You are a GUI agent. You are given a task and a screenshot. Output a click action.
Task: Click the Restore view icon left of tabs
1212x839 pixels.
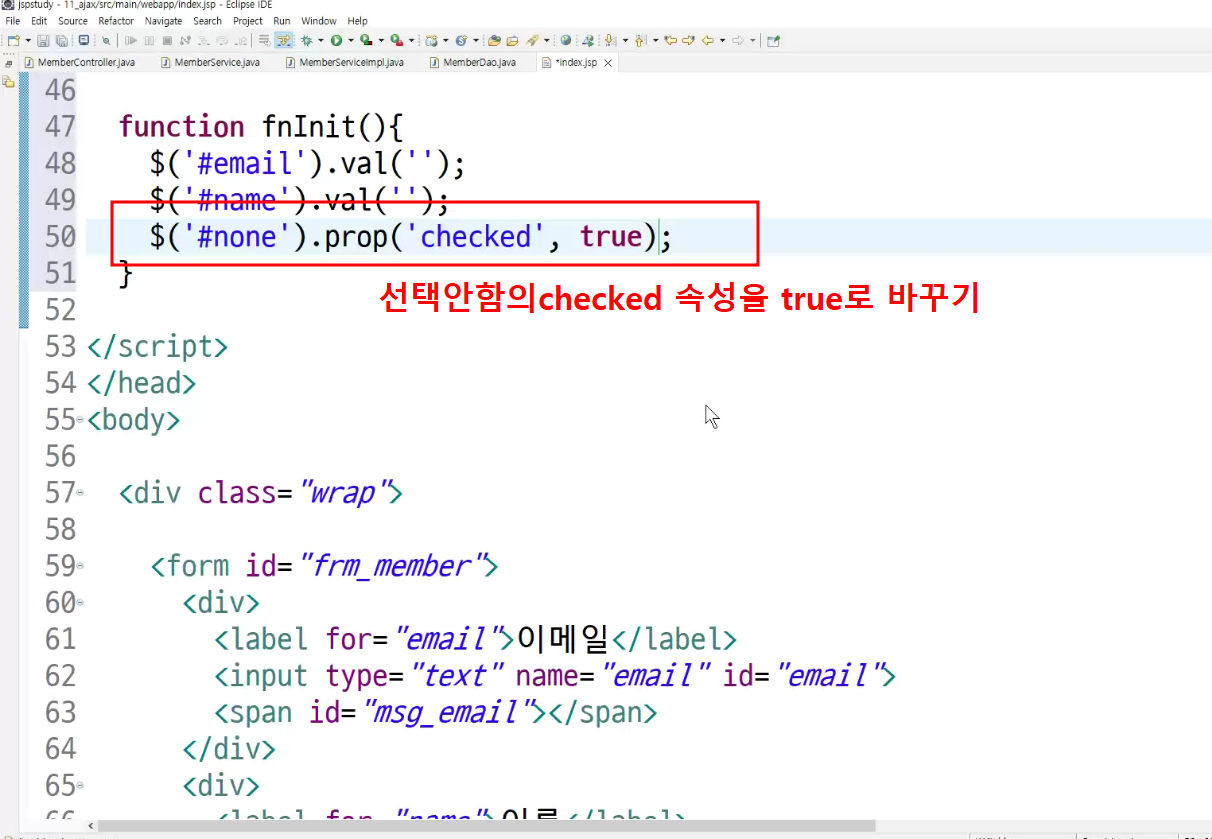coord(8,63)
